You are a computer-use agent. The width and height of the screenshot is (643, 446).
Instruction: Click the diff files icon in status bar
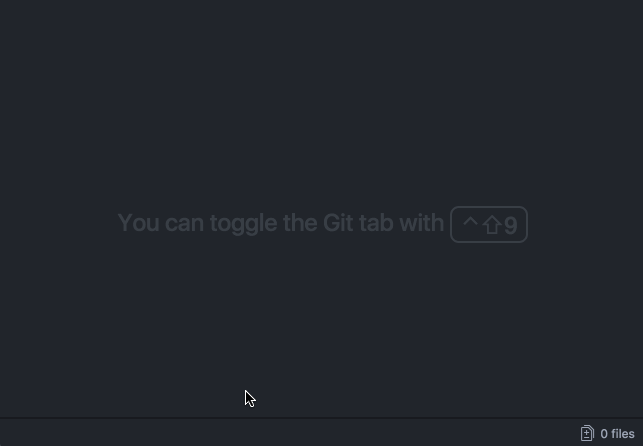point(587,433)
